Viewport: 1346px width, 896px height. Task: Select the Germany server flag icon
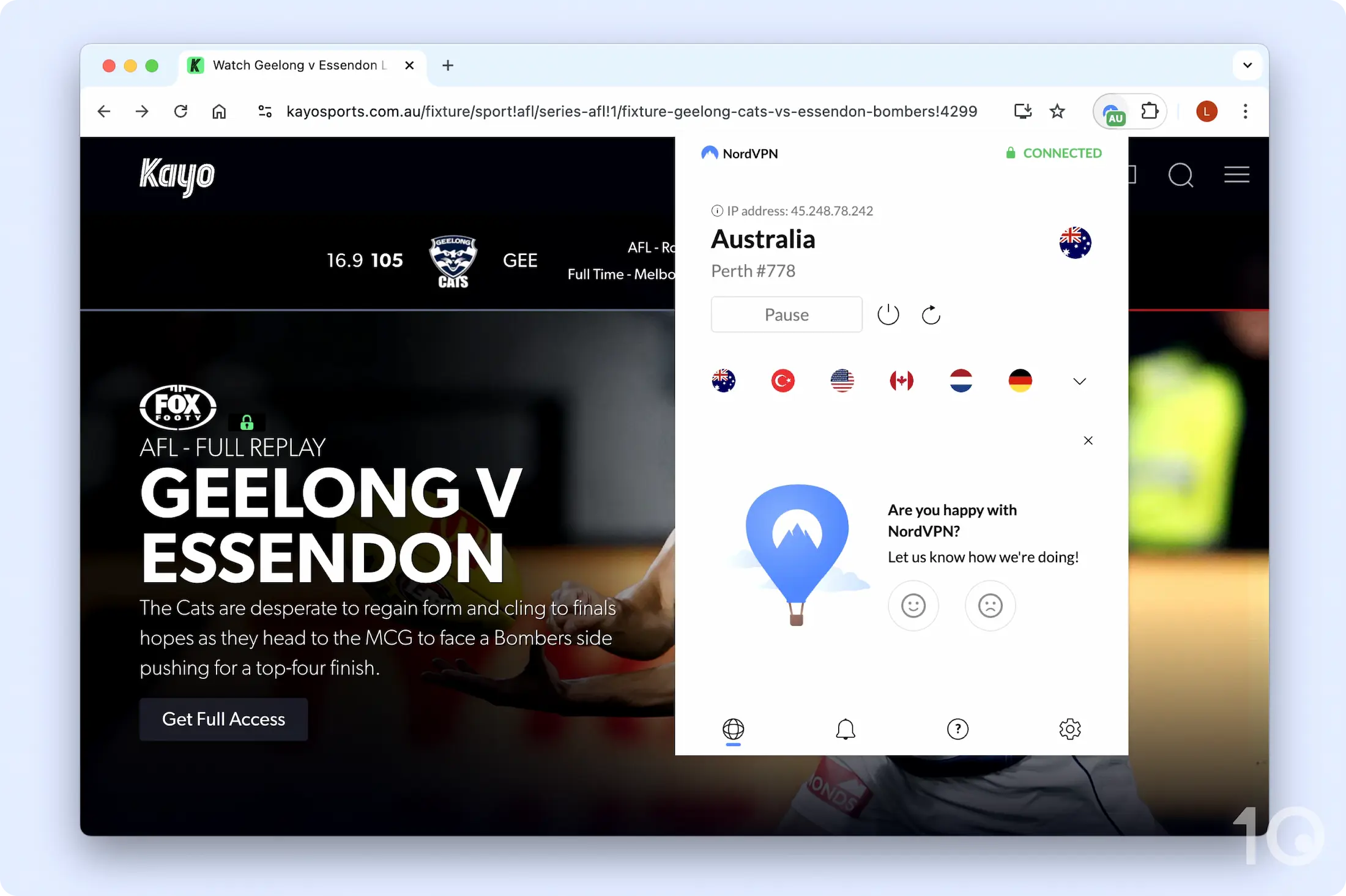(1020, 380)
